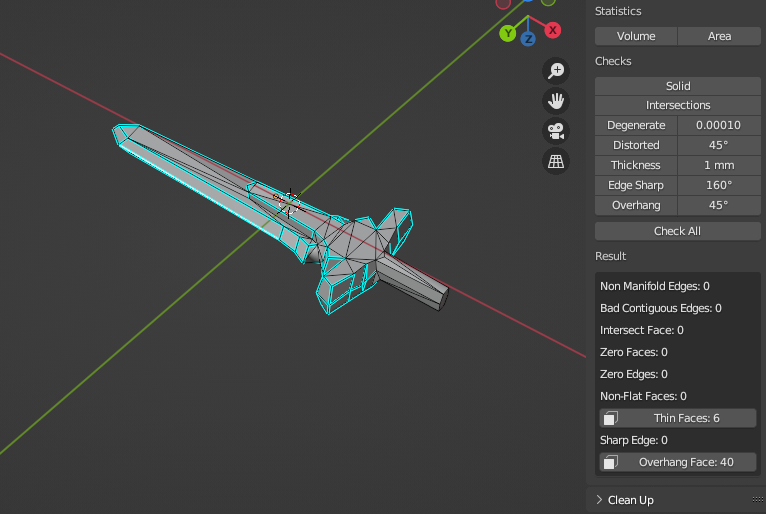
Task: Edit the Distorted angle 45° field
Action: tap(719, 145)
